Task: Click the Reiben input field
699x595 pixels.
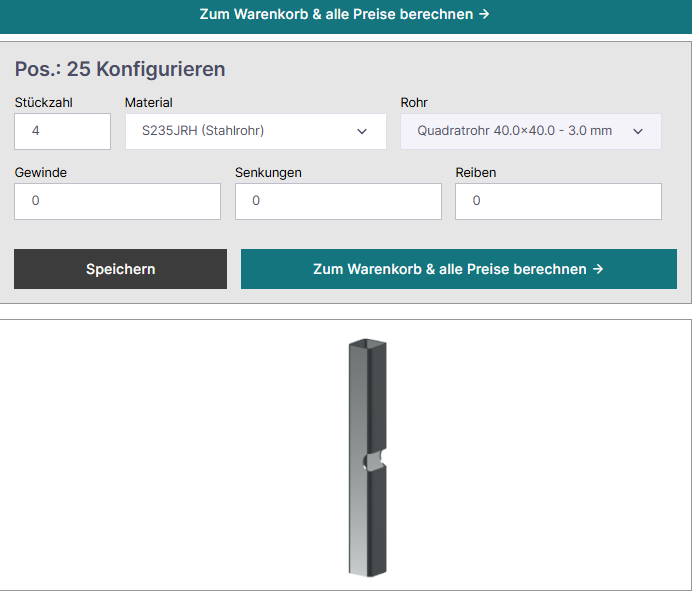Action: coord(558,201)
